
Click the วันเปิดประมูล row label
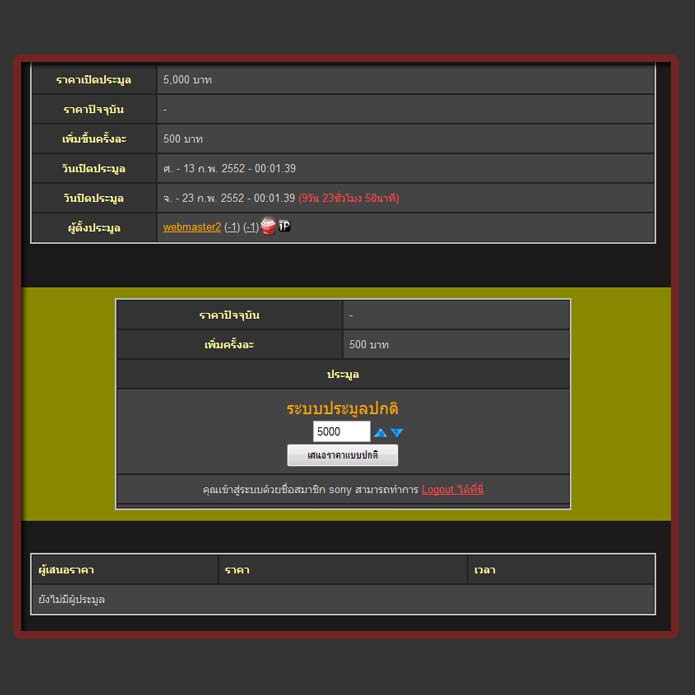pyautogui.click(x=94, y=168)
